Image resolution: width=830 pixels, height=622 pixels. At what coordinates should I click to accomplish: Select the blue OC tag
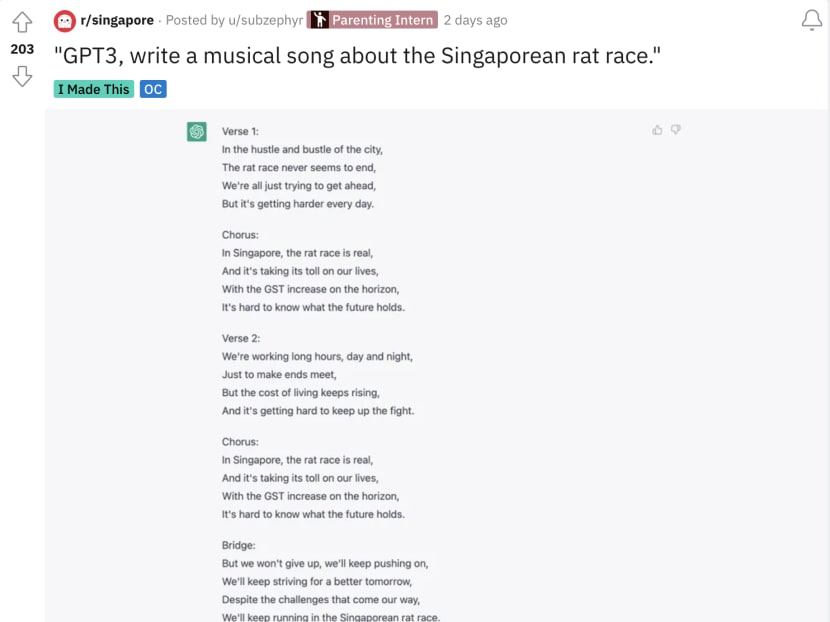[153, 89]
